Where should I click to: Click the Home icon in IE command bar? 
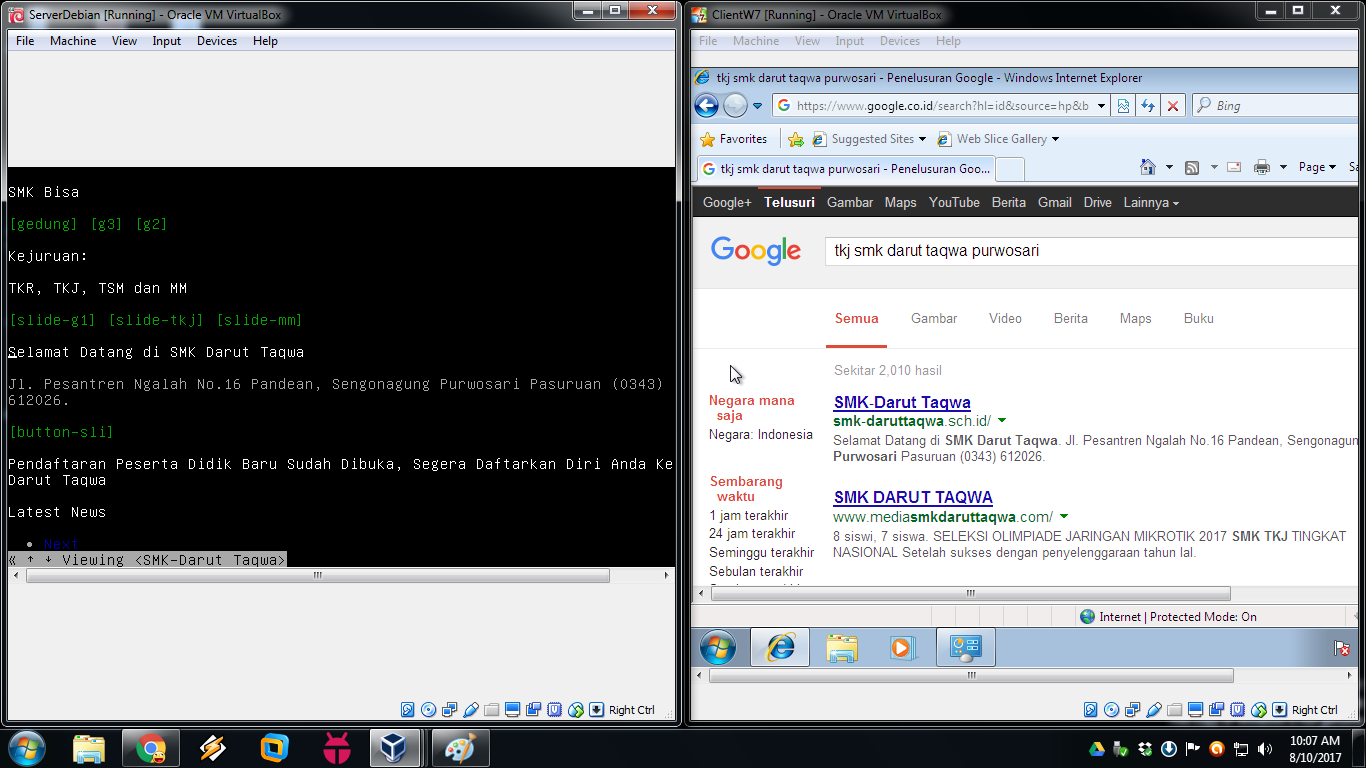[x=1149, y=167]
